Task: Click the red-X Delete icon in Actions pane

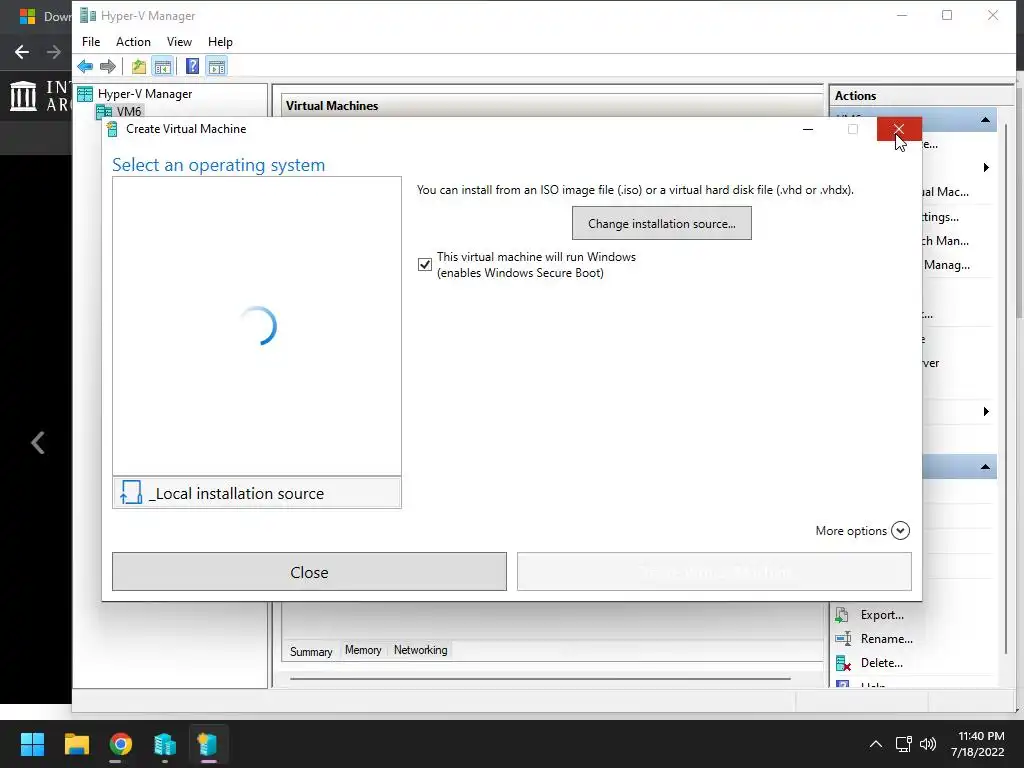Action: tap(843, 664)
